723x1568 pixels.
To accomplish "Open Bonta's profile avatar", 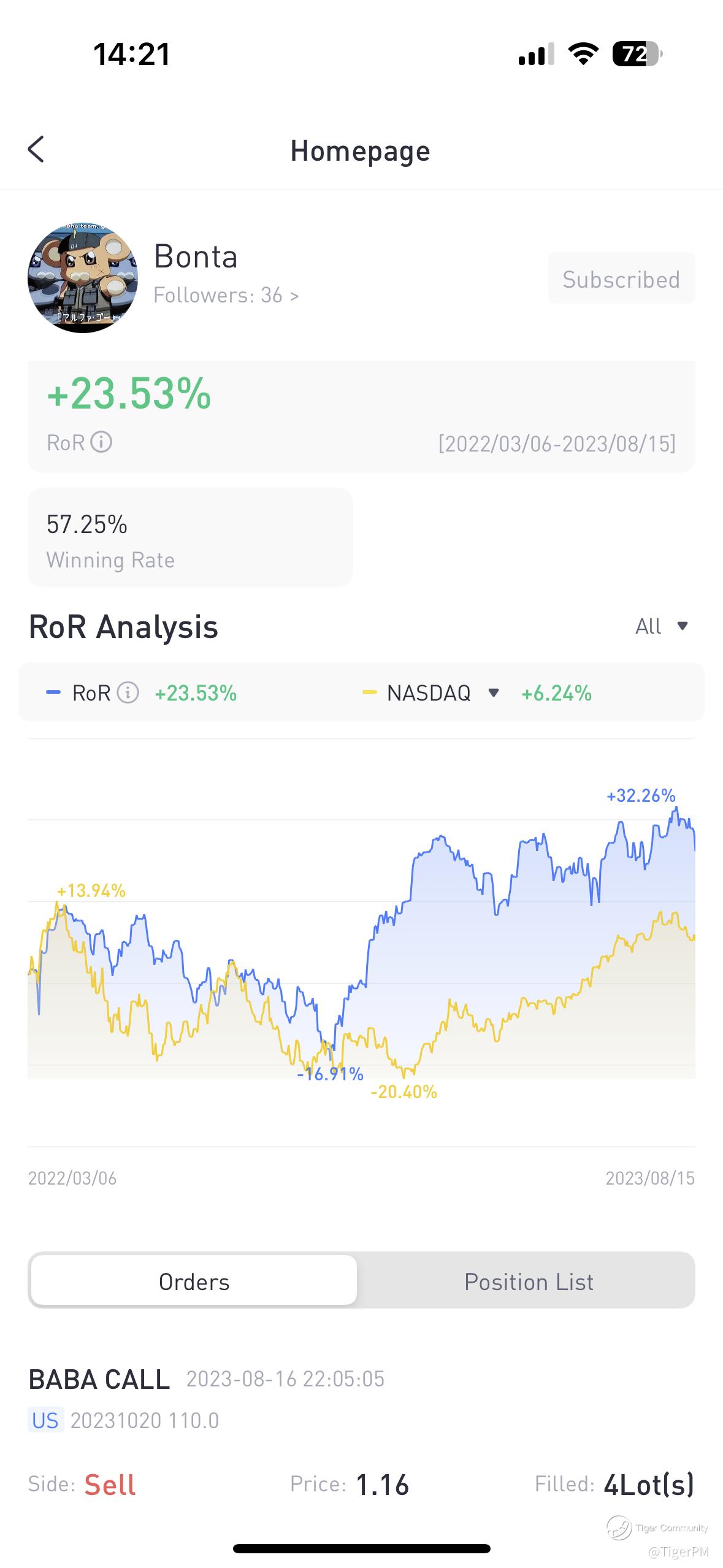I will tap(83, 278).
